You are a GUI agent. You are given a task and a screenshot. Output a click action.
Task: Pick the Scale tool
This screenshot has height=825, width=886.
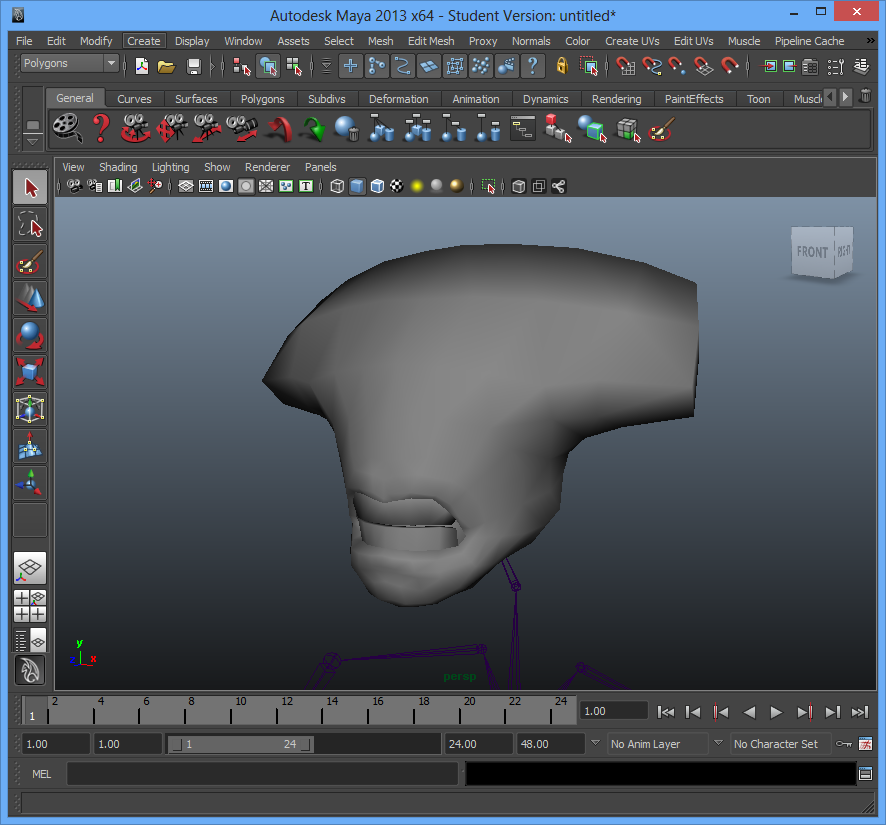coord(30,373)
